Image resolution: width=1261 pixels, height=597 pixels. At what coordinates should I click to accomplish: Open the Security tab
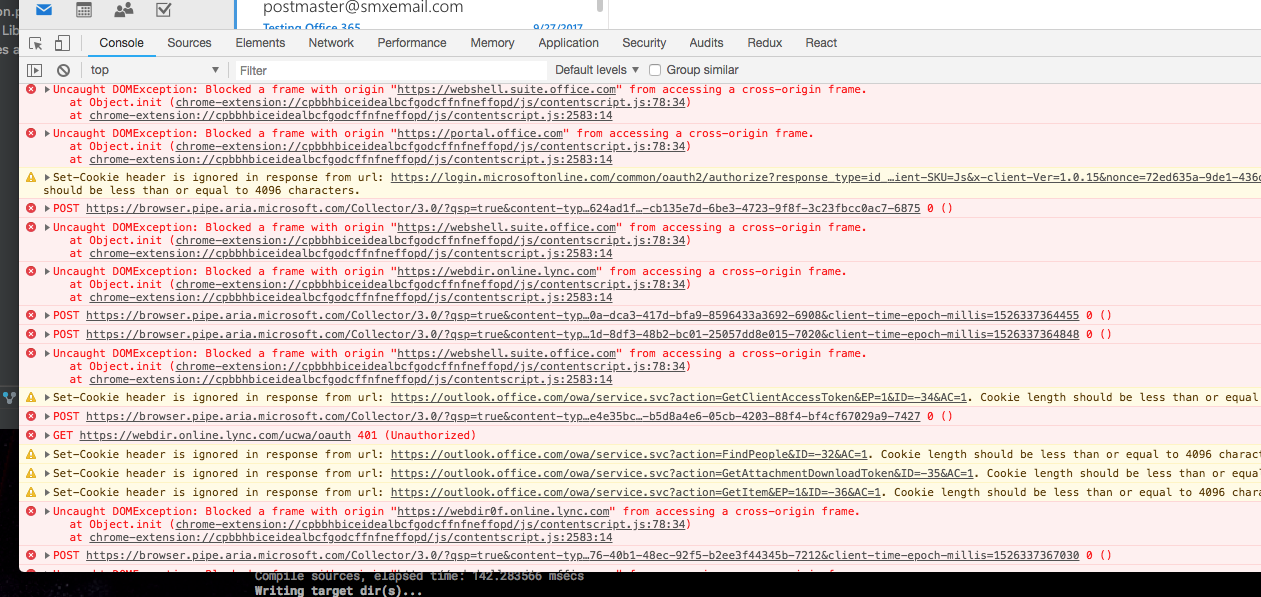644,43
